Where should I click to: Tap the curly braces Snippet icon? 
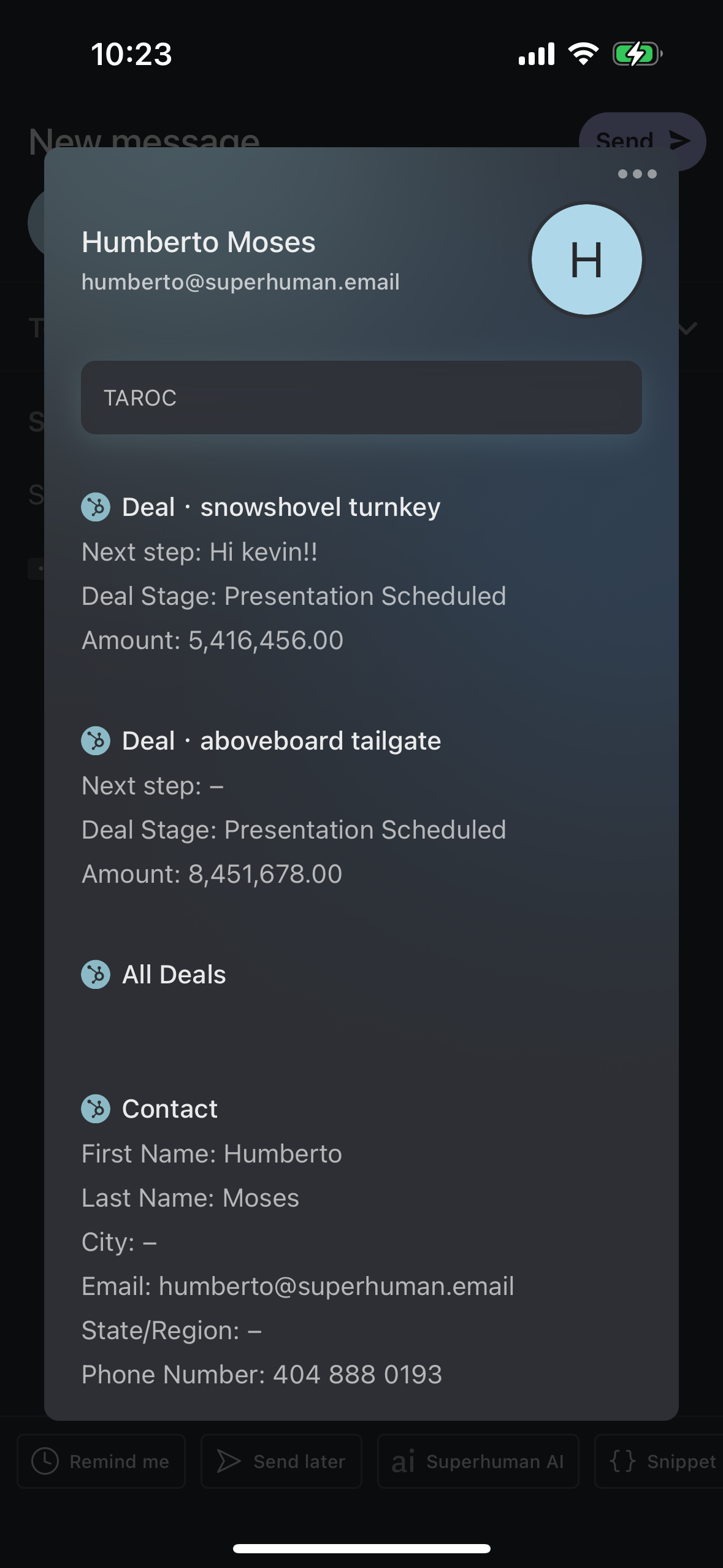point(622,1461)
